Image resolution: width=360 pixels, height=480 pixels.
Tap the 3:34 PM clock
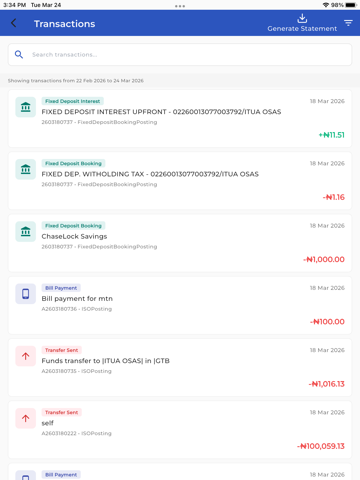(15, 5)
